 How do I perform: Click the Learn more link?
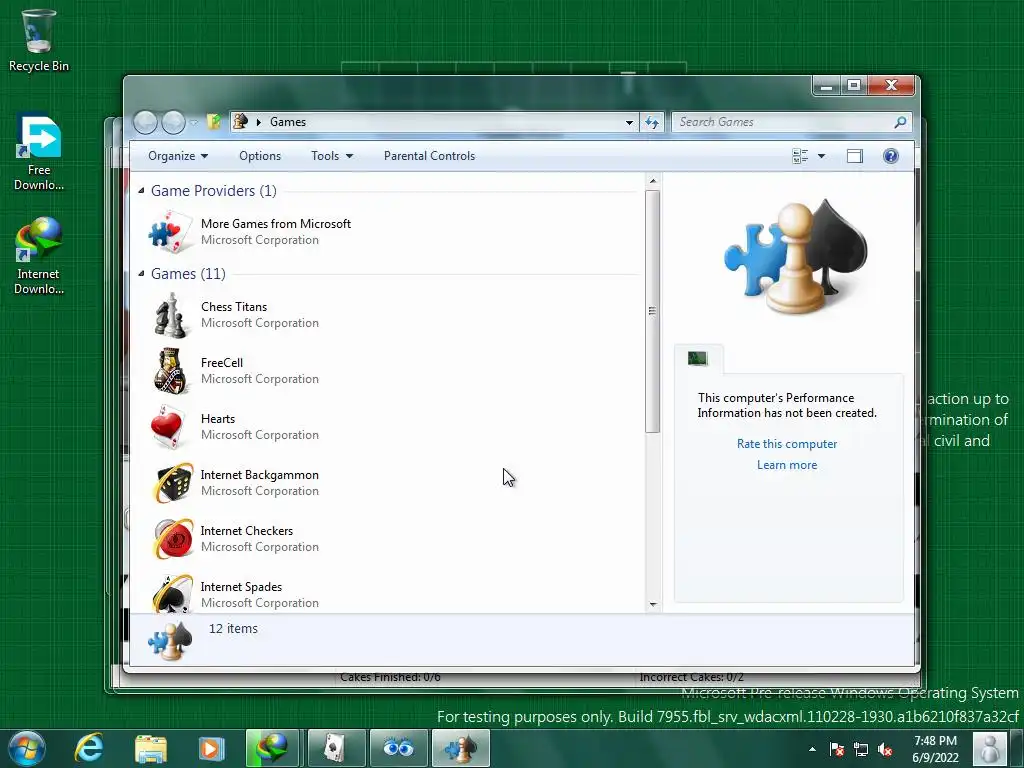(x=787, y=465)
